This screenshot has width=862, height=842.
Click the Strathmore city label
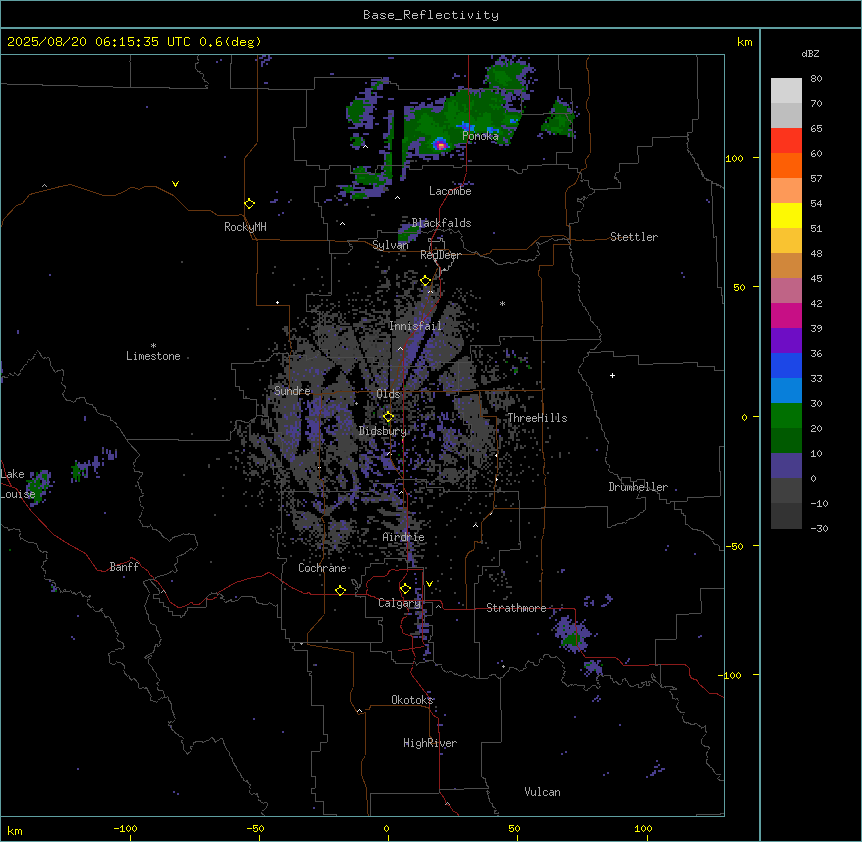tap(516, 608)
